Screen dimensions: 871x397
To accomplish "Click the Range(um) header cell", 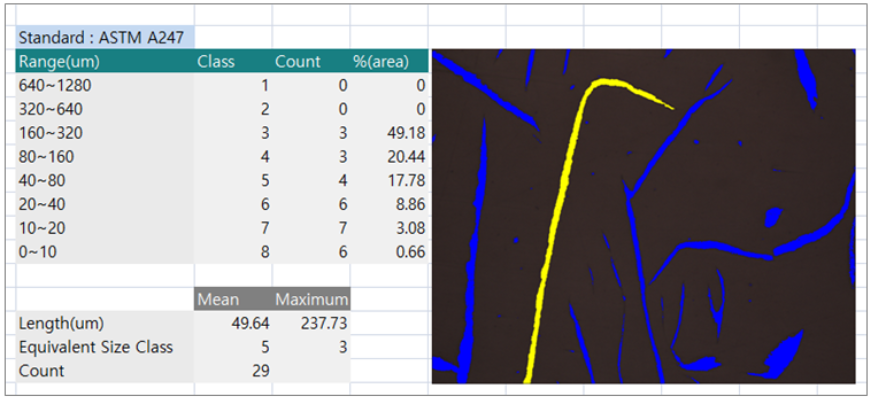I will (x=105, y=61).
